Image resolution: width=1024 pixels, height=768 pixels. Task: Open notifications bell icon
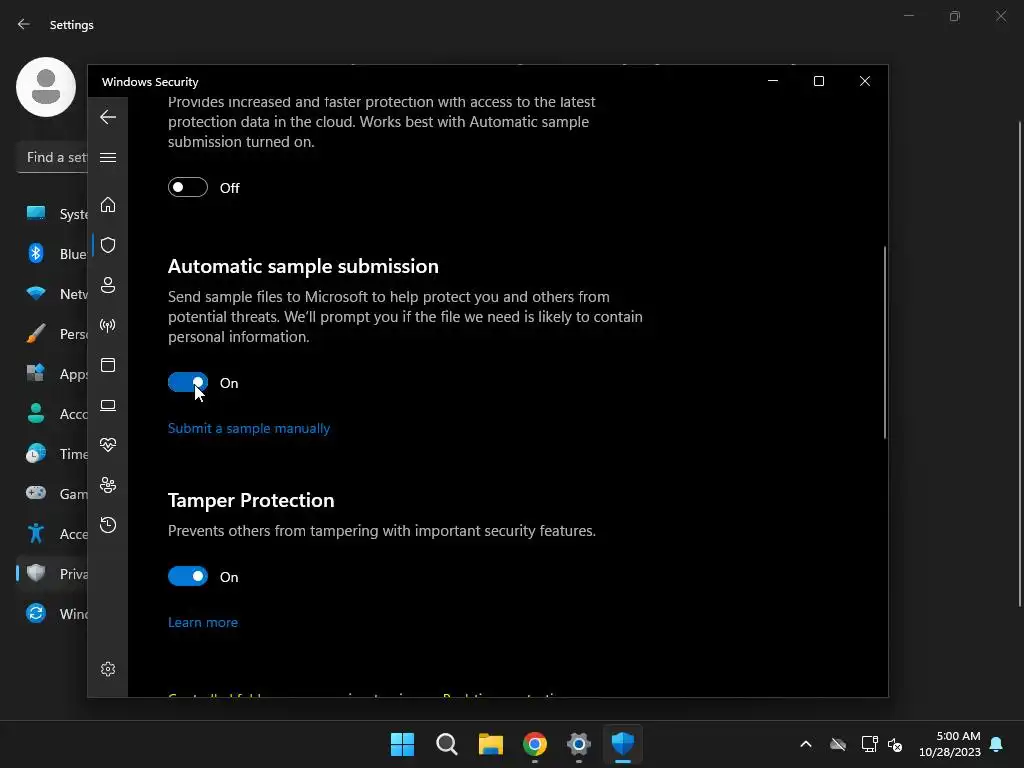997,744
